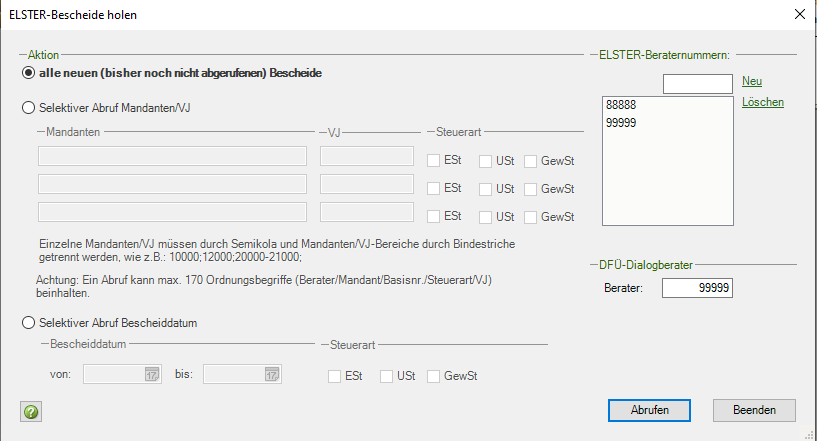This screenshot has height=441, width=817.
Task: Click third Mandanten input field
Action: 172,212
